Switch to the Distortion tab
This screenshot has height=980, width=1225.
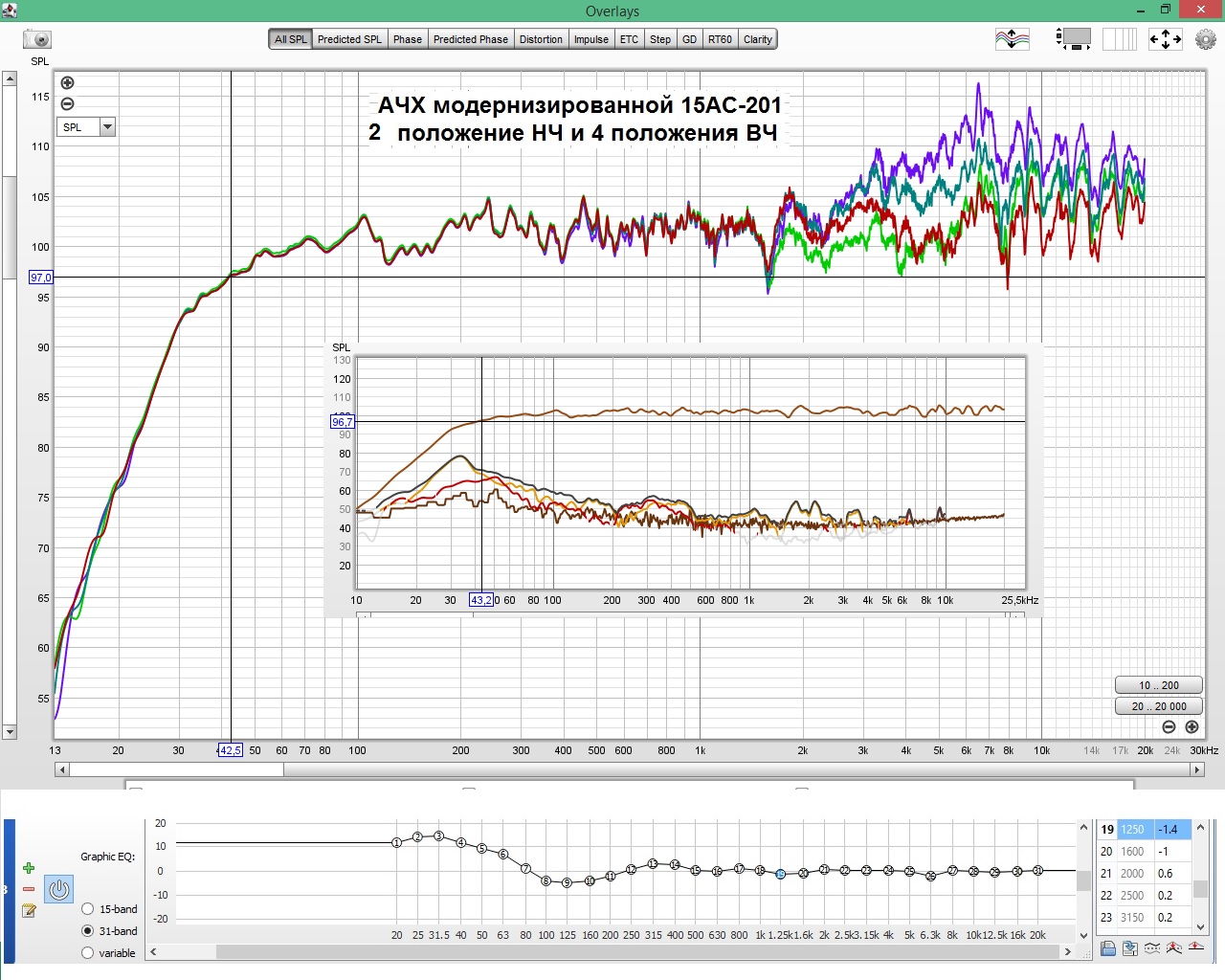(x=542, y=39)
